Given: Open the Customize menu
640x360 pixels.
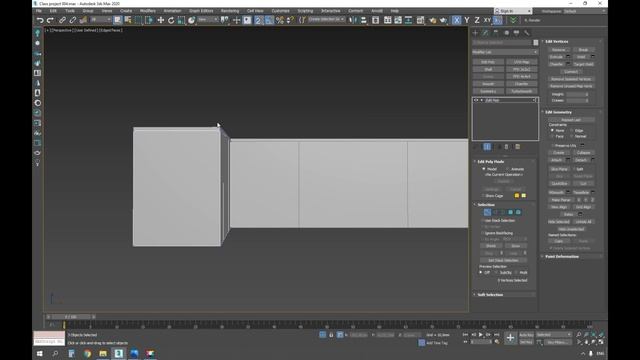Looking at the screenshot, I should tap(280, 11).
